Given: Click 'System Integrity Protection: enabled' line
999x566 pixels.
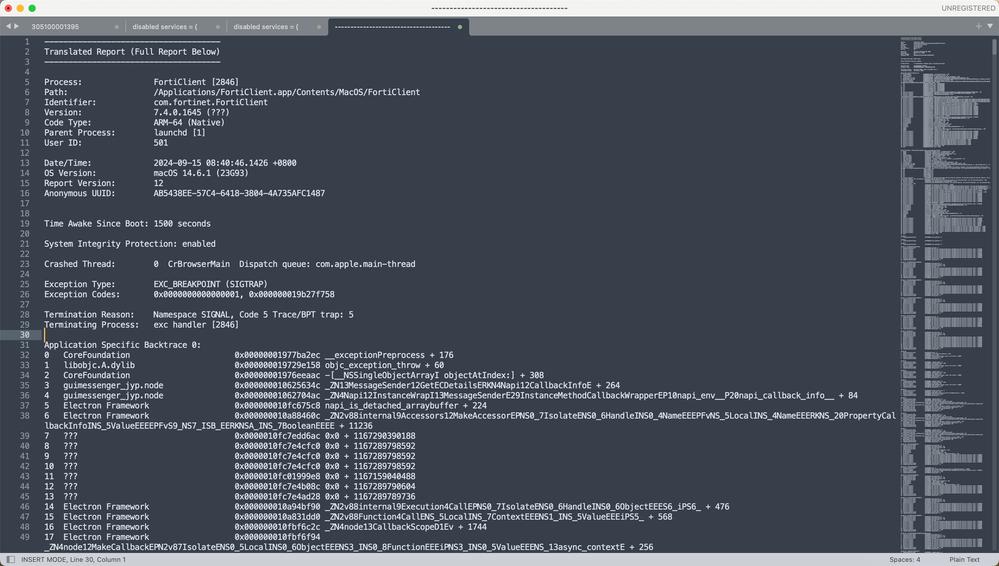Looking at the screenshot, I should [130, 243].
